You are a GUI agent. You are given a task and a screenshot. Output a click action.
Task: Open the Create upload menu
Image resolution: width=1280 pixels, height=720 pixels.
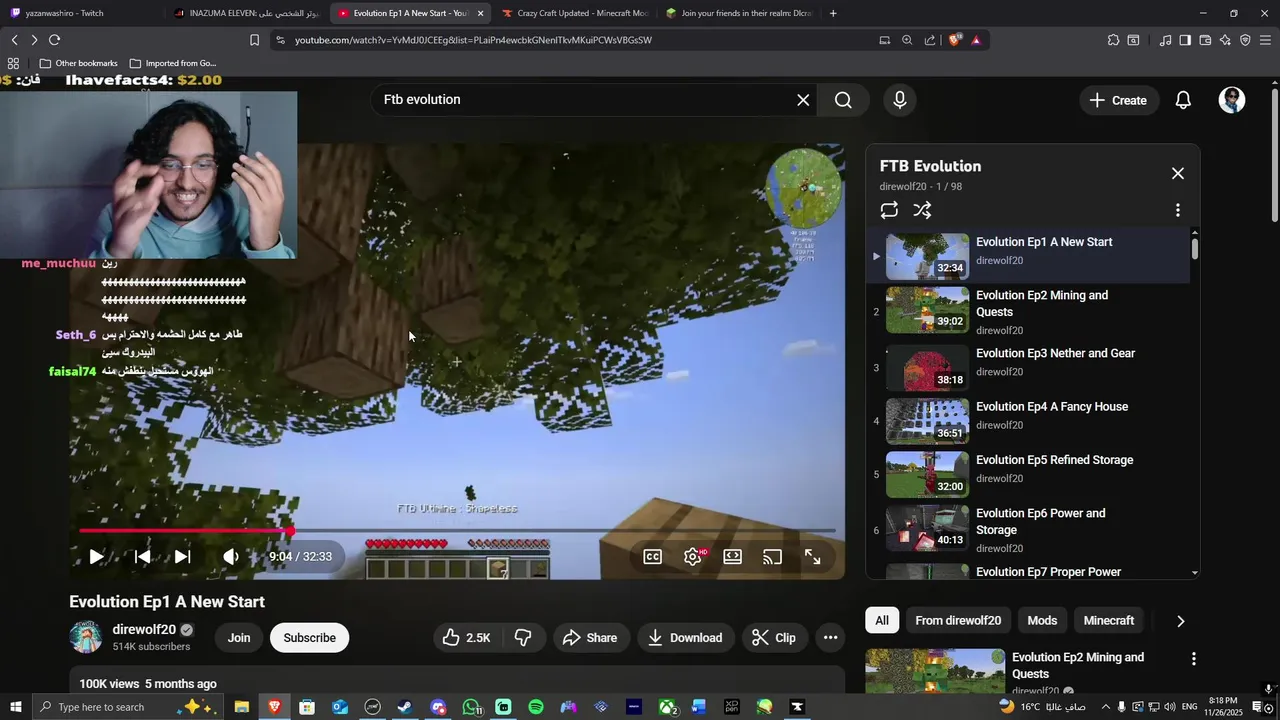(1118, 100)
